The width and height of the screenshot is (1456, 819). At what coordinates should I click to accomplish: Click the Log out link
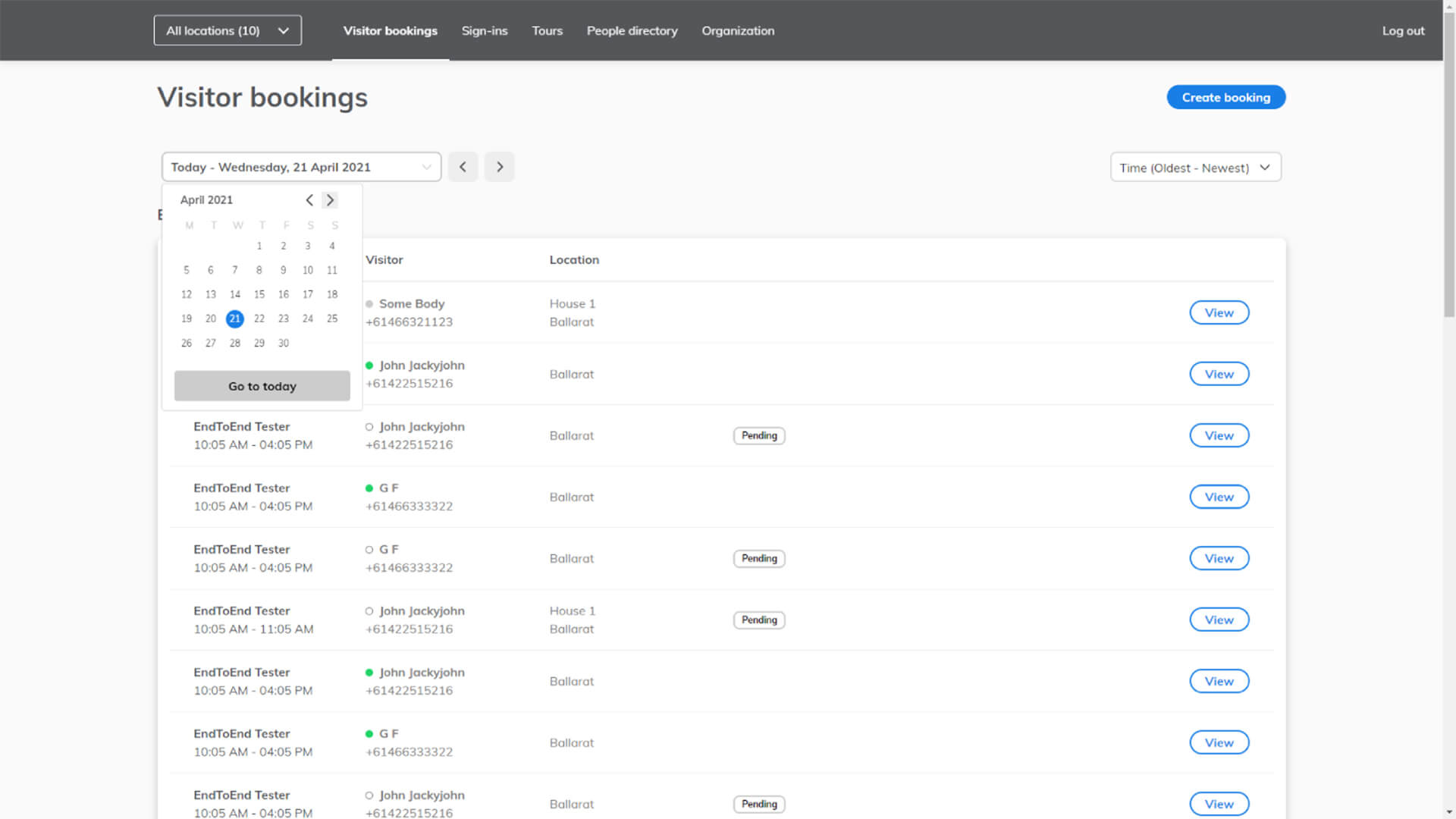1403,30
